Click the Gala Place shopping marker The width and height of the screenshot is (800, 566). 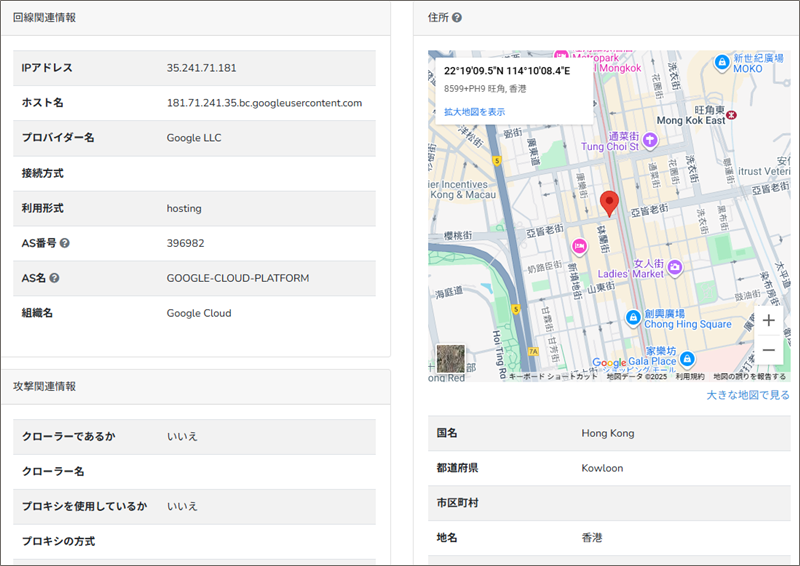point(687,359)
